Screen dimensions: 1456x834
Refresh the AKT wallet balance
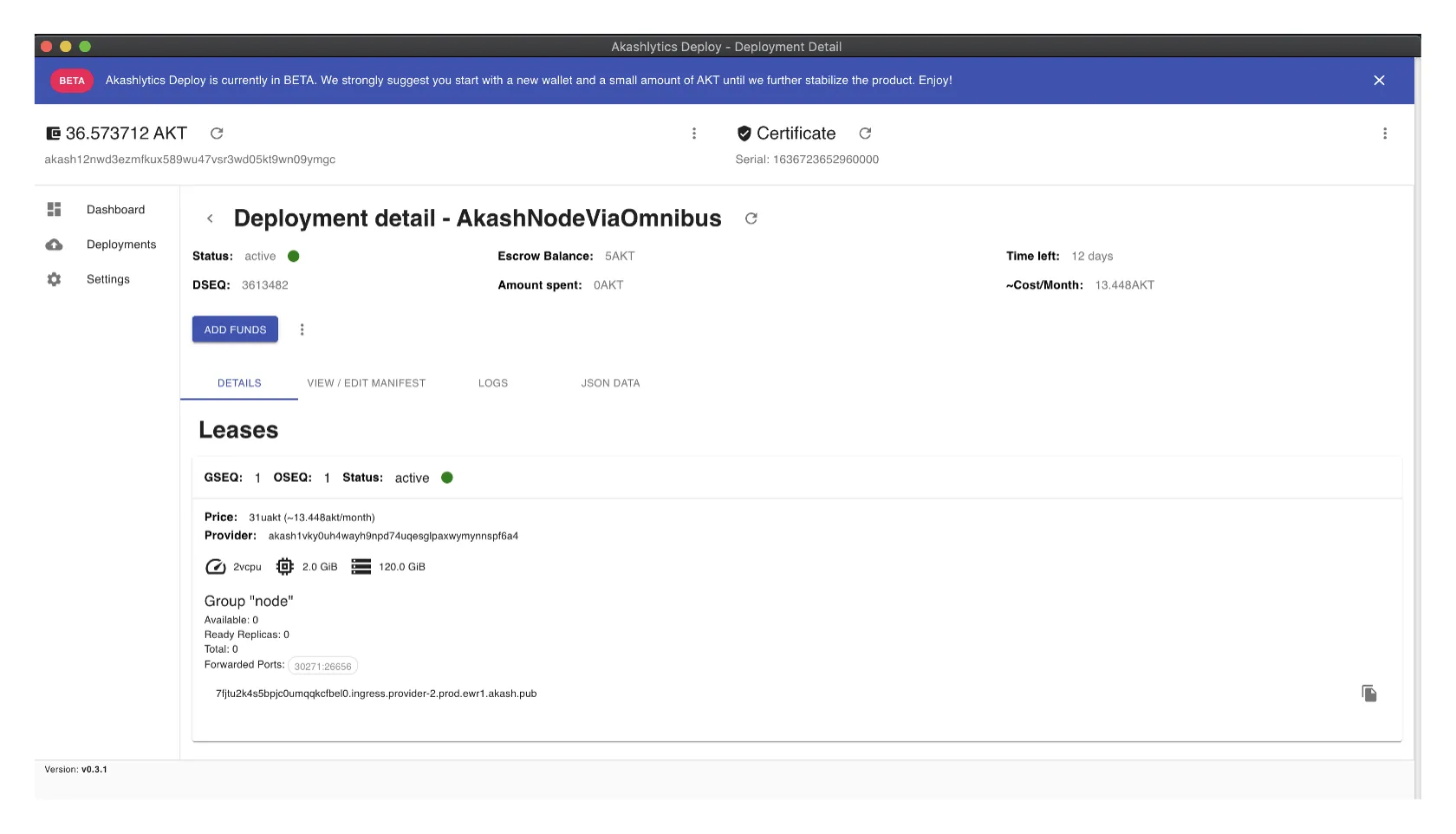(x=217, y=134)
